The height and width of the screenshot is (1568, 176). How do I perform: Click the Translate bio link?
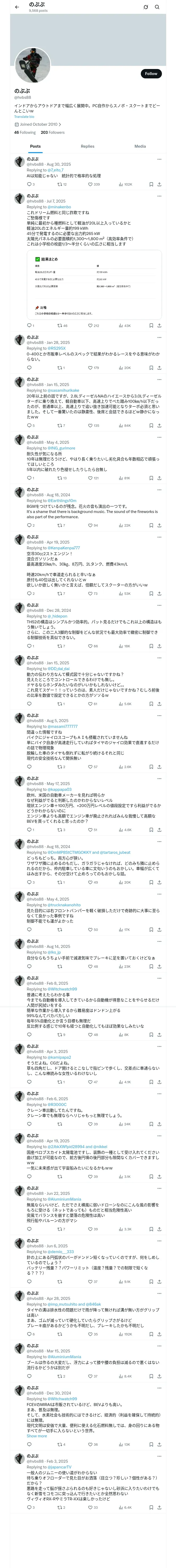coord(24,116)
